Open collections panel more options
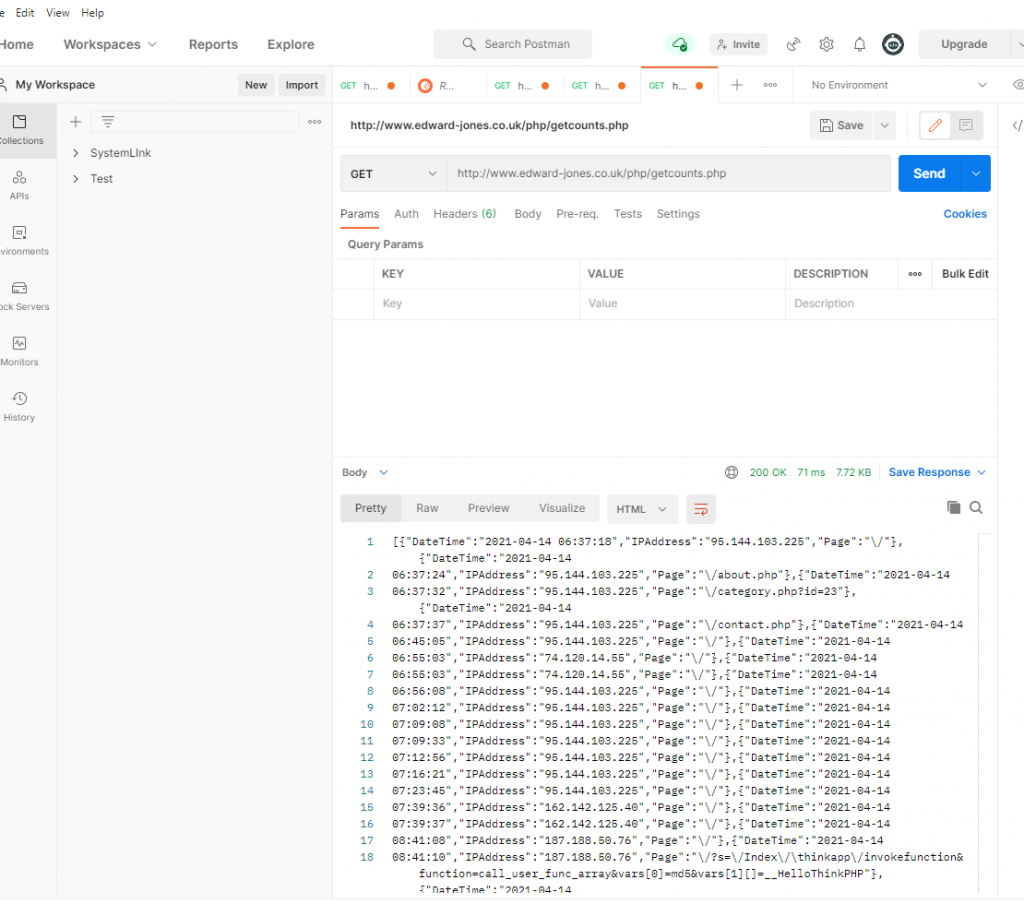The width and height of the screenshot is (1024, 904). 315,121
